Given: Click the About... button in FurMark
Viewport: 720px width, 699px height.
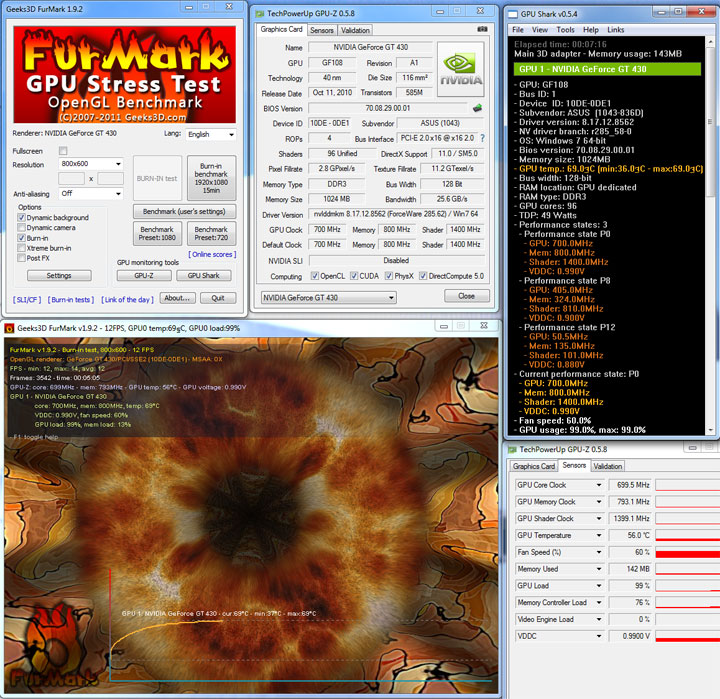Looking at the screenshot, I should (177, 298).
